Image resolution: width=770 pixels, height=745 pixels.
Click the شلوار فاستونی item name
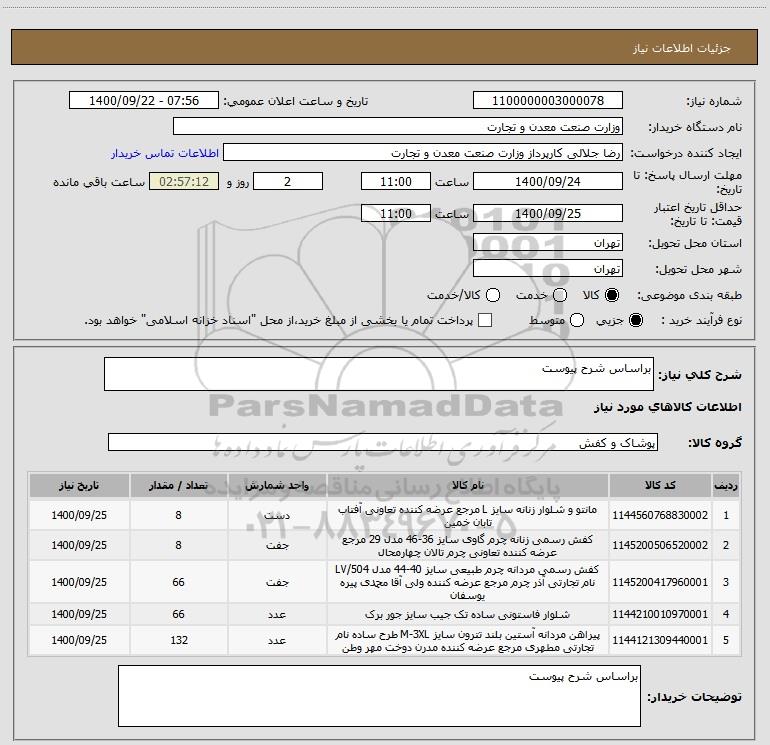(468, 614)
